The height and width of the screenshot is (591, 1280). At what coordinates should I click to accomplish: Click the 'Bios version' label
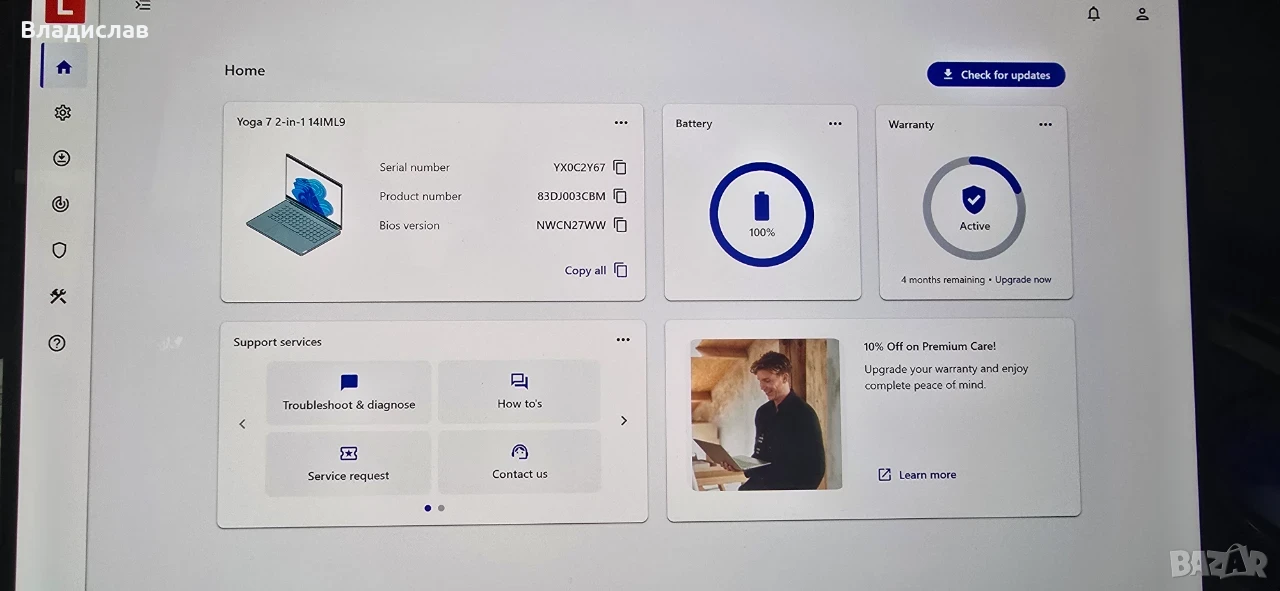[x=409, y=225]
